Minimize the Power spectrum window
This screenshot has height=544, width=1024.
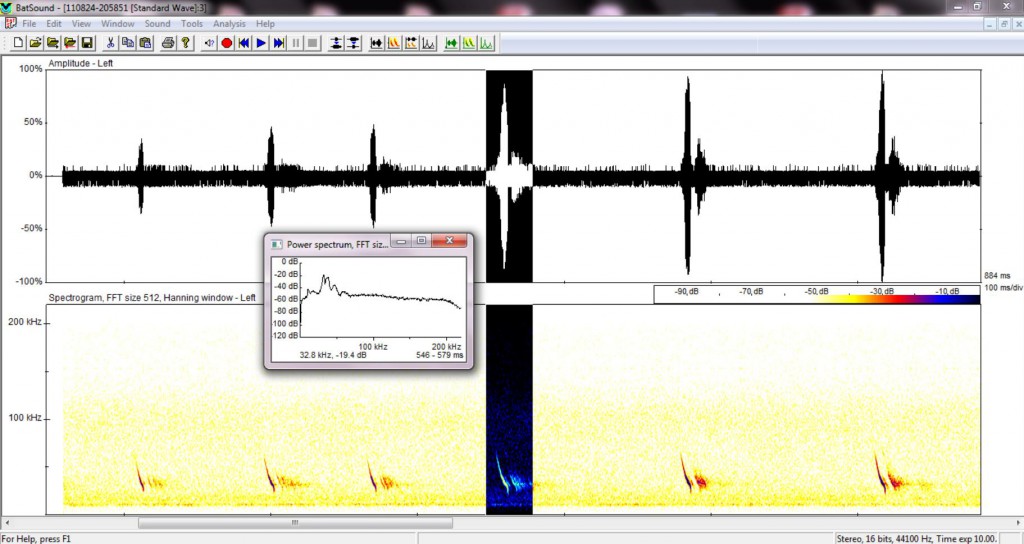pyautogui.click(x=401, y=241)
